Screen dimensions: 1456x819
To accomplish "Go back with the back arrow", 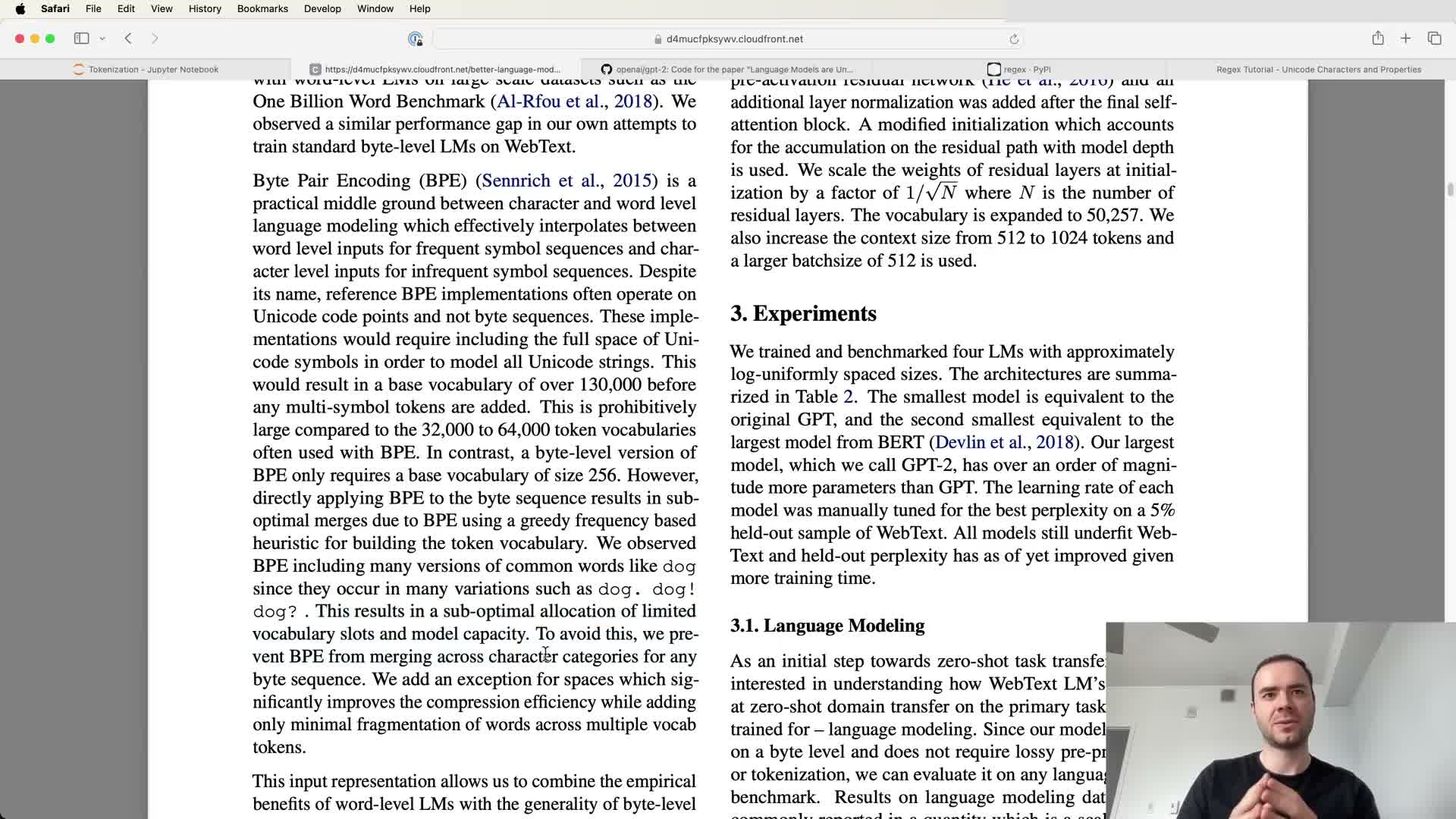I will click(x=128, y=39).
